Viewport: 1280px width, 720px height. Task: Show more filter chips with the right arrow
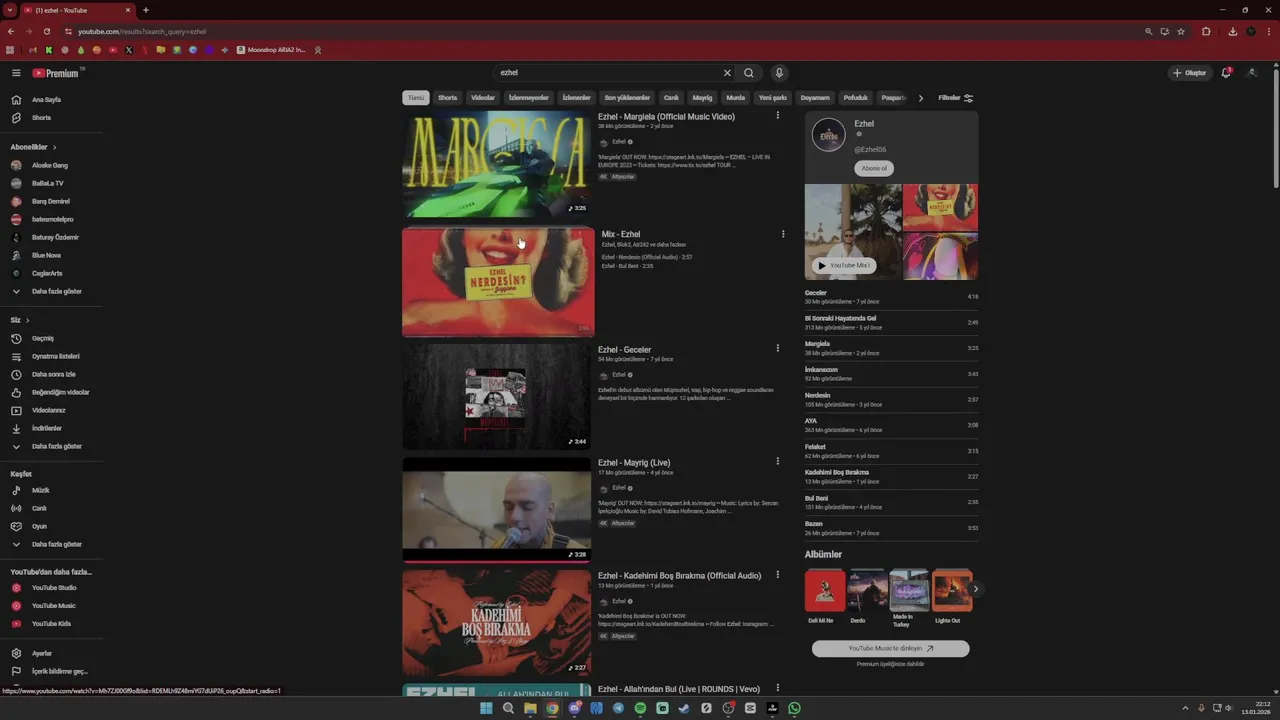tap(921, 98)
